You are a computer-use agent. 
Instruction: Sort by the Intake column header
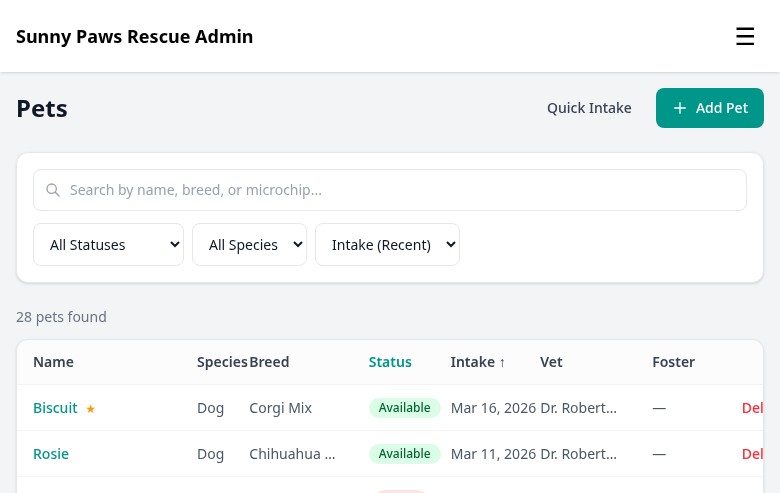[478, 362]
